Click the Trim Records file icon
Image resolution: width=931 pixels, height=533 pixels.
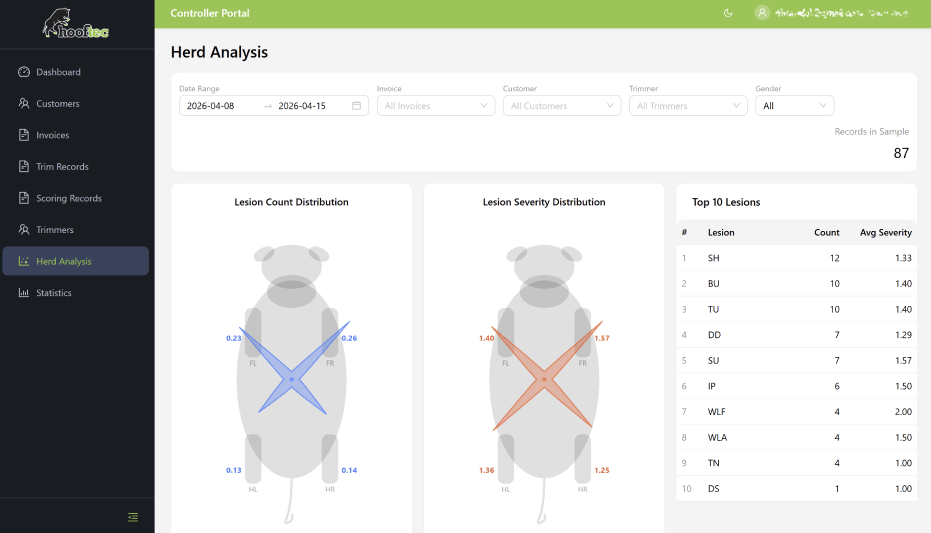[x=24, y=167]
